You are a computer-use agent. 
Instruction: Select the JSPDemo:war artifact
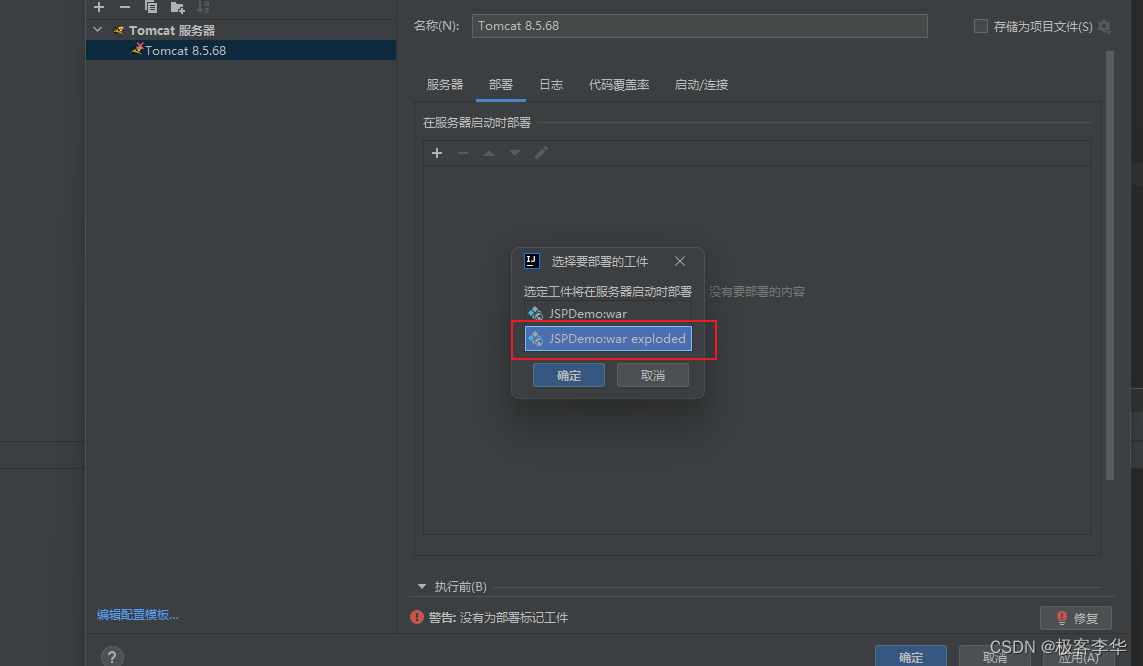[x=608, y=313]
